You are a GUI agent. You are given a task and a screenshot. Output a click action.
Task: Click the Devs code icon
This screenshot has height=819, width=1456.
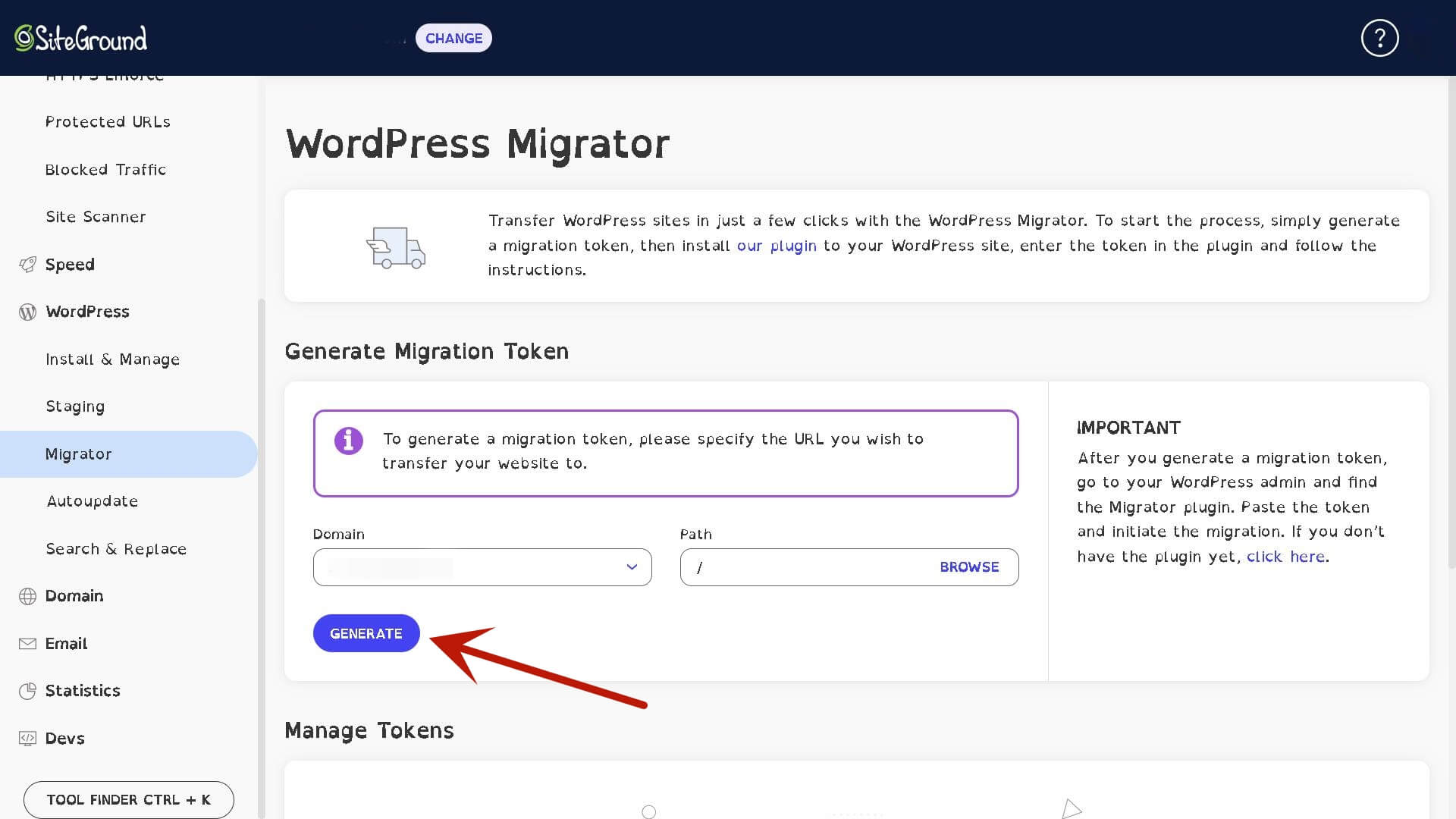pos(27,738)
